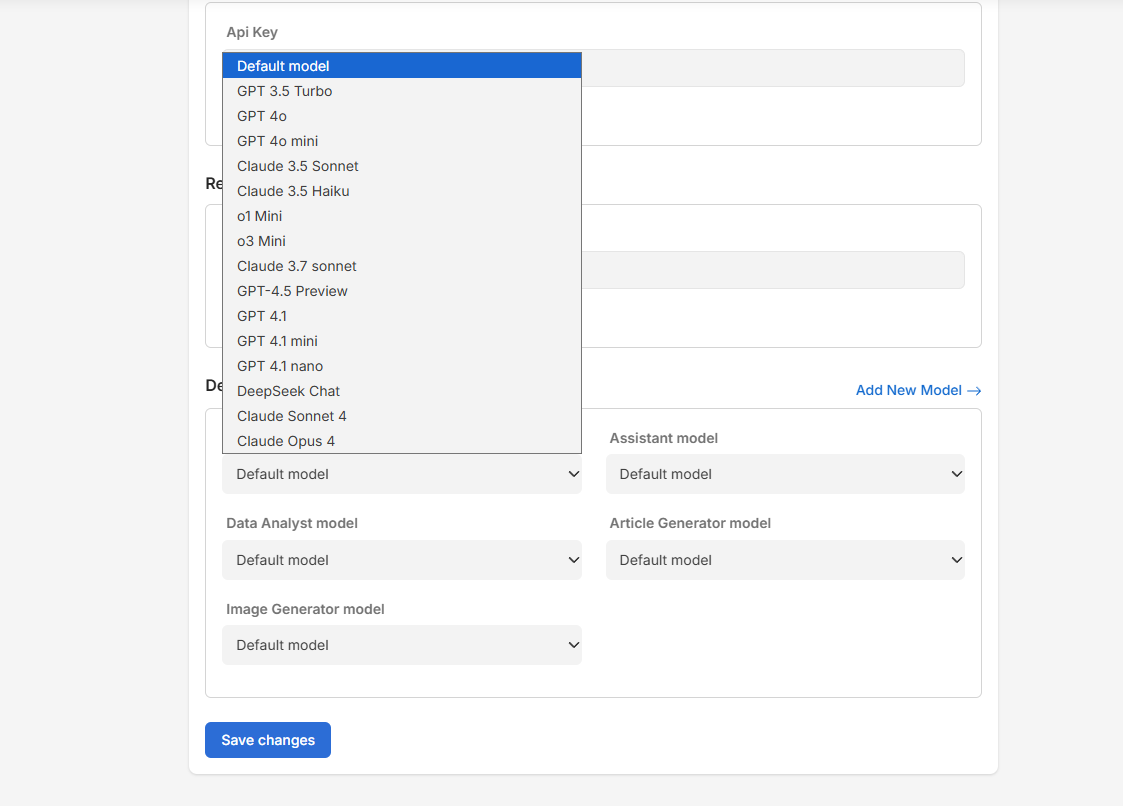Choose Claude 3.5 Haiku option
This screenshot has height=806, width=1123.
[402, 191]
